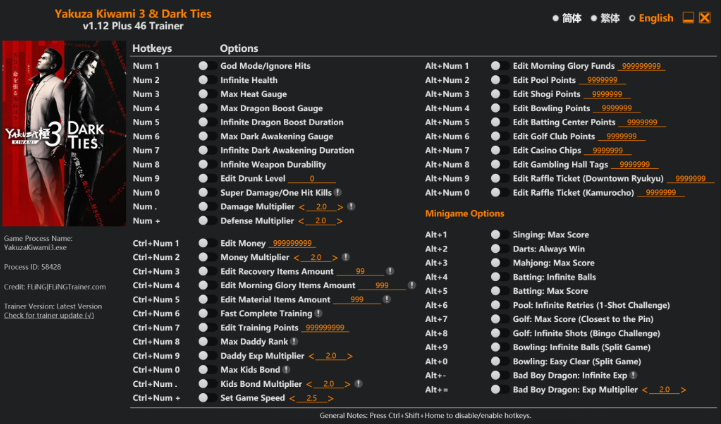
Task: Select Simplified Chinese language option
Action: (x=567, y=18)
